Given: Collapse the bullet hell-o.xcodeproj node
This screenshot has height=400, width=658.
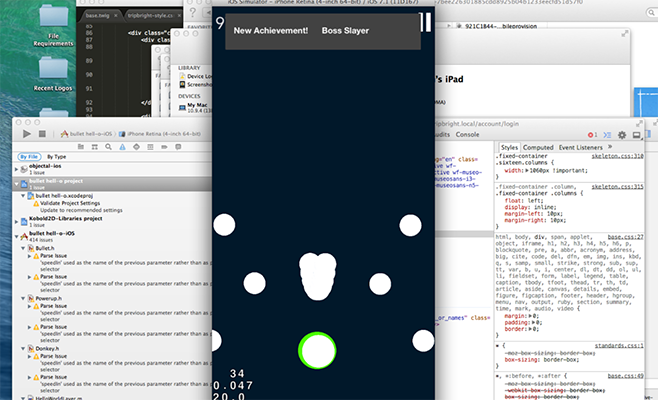Looking at the screenshot, I should pos(23,196).
